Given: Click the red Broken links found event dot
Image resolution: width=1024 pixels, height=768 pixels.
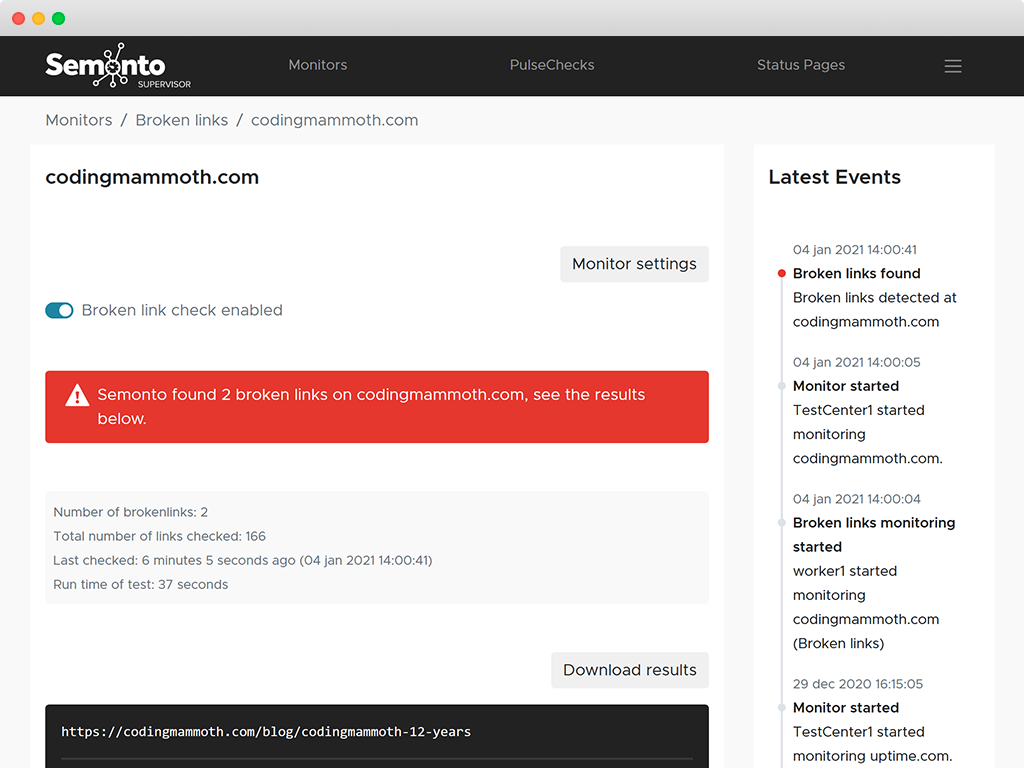Looking at the screenshot, I should coord(782,273).
